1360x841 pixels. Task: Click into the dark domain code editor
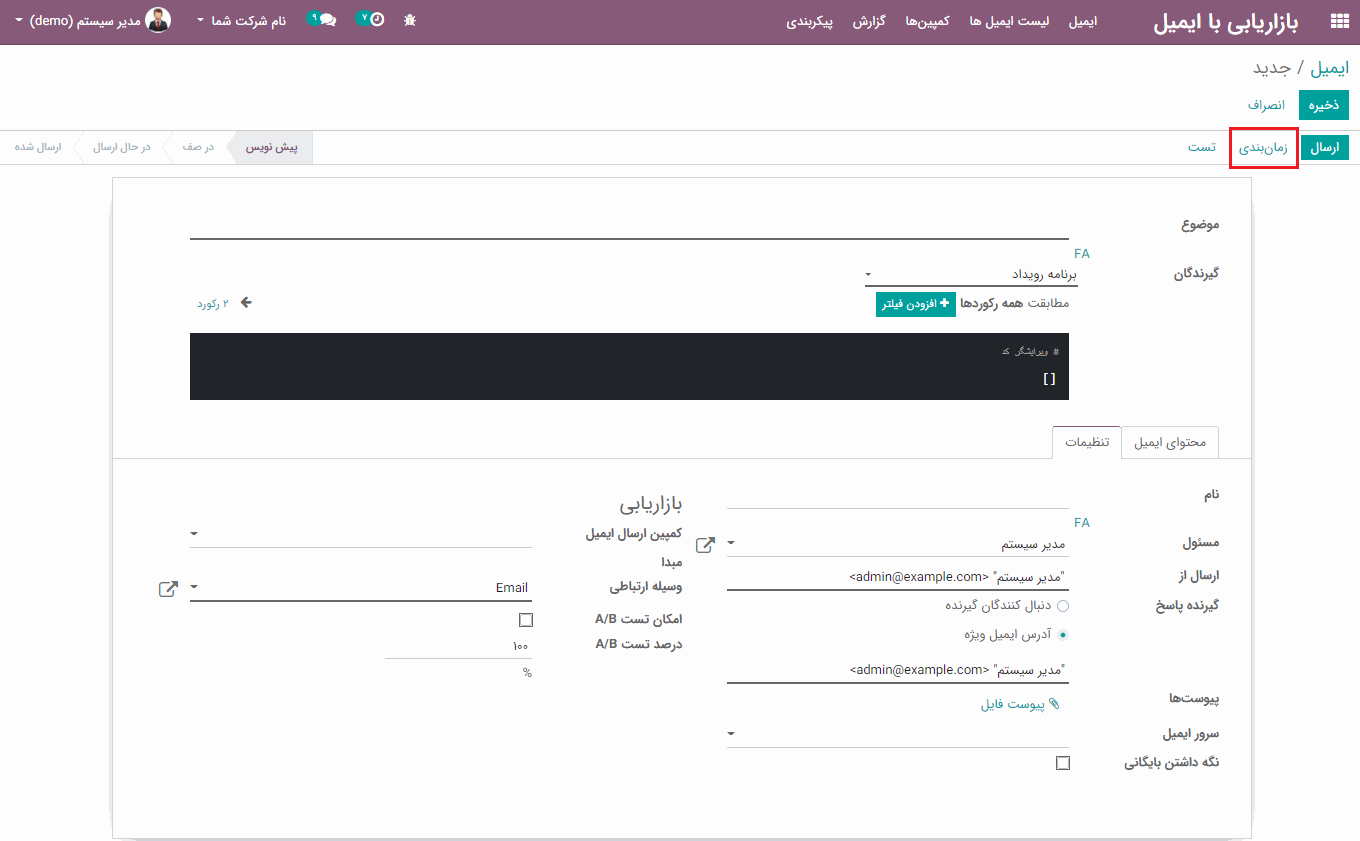coord(629,366)
